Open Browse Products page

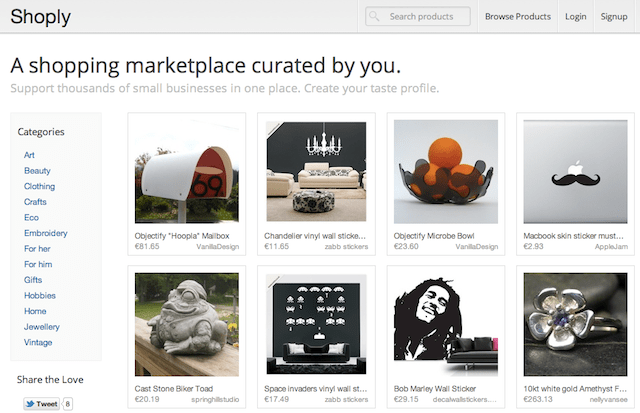pyautogui.click(x=518, y=17)
